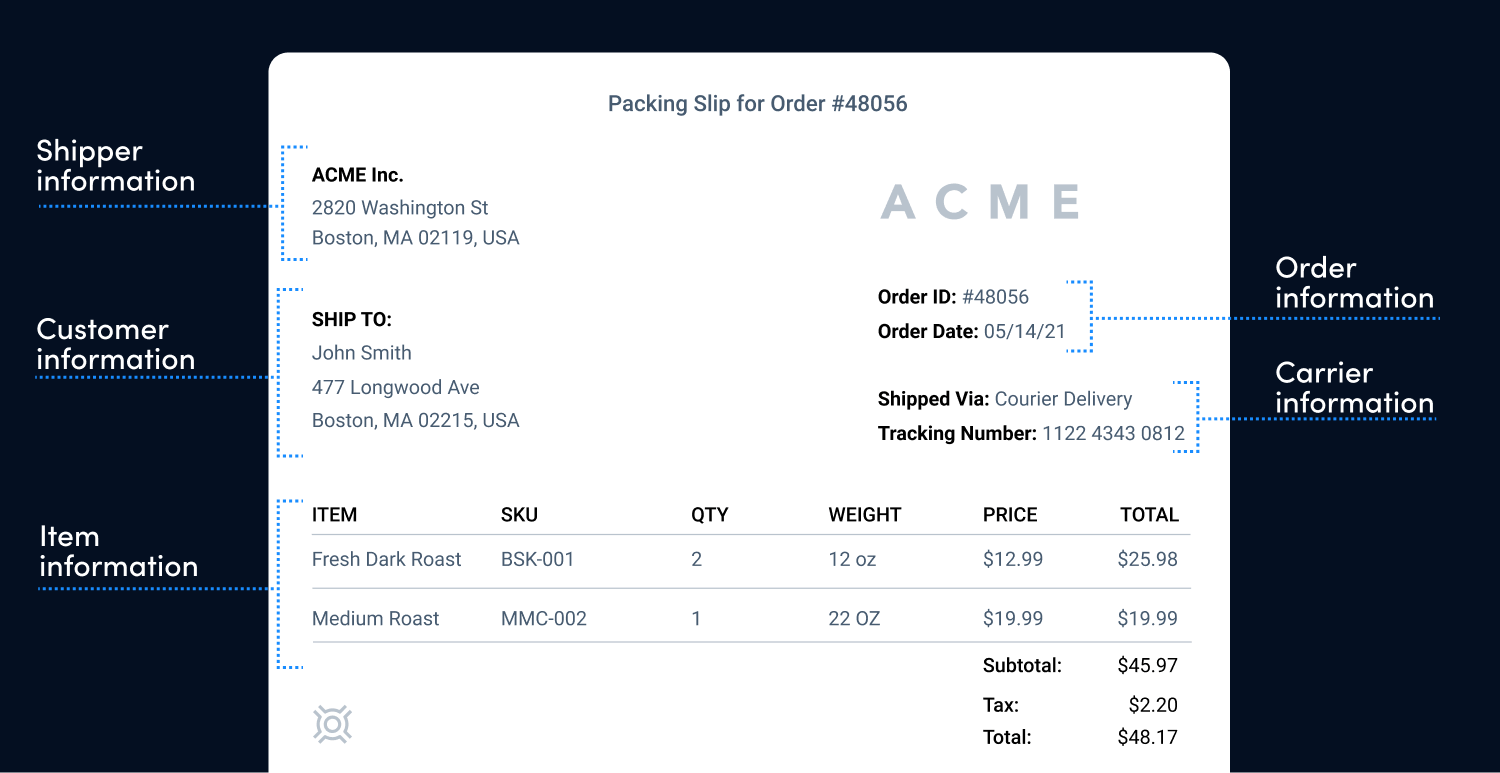Select the Medium Roast row item

click(x=375, y=619)
